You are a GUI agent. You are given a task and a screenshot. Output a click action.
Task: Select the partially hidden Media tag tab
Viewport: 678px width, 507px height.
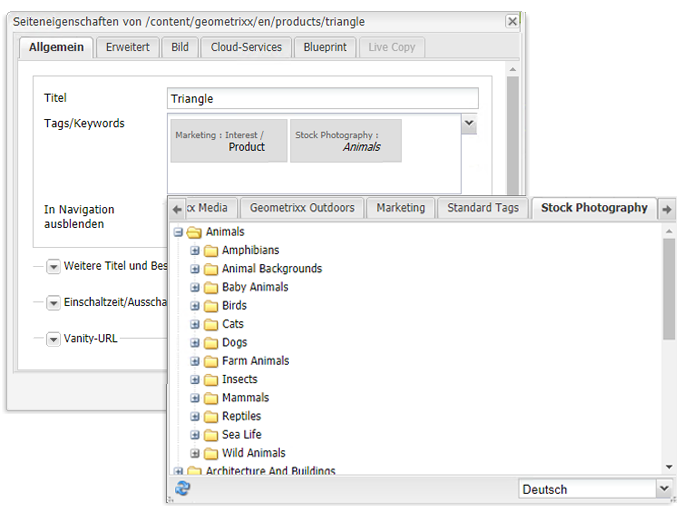[211, 208]
